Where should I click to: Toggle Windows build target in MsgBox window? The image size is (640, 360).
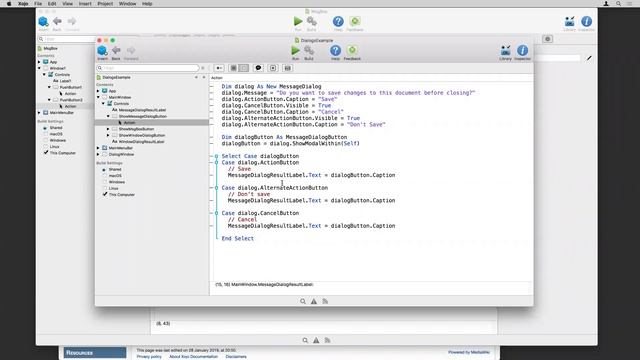point(46,140)
